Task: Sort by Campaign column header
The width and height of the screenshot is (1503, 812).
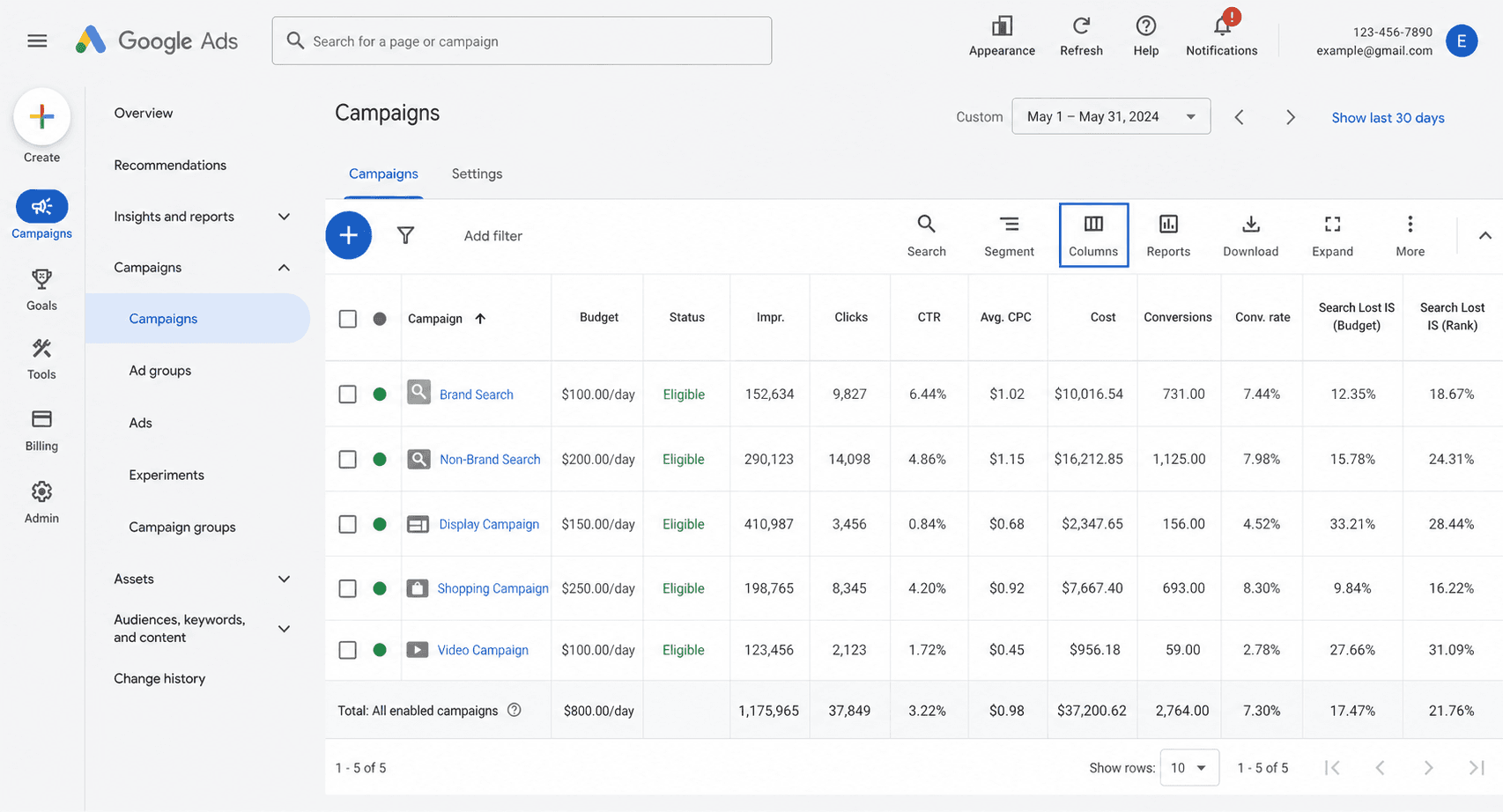Action: (446, 318)
